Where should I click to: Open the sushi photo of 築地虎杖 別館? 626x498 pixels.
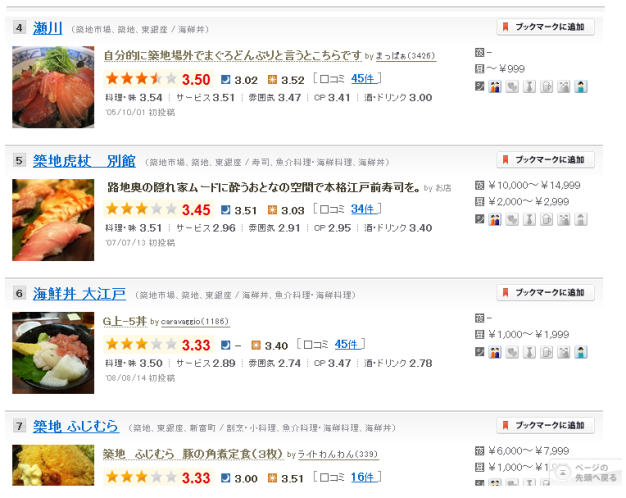click(53, 220)
